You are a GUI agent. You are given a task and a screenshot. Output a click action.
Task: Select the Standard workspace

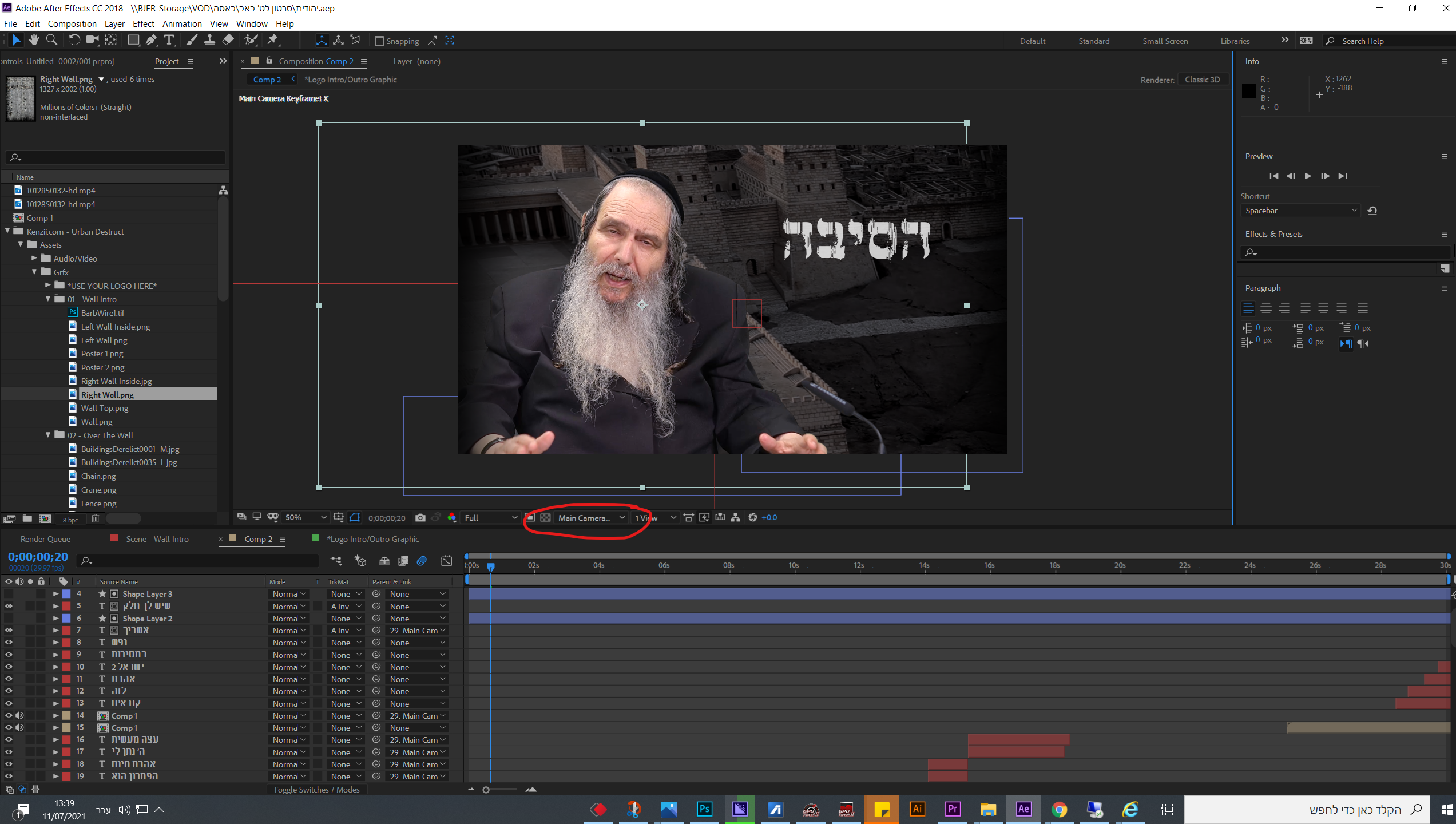coord(1093,41)
